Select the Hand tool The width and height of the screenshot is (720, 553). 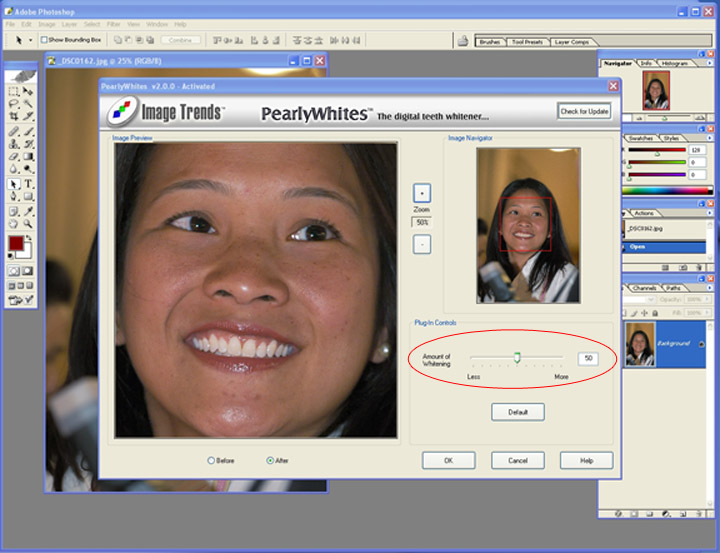[14, 224]
